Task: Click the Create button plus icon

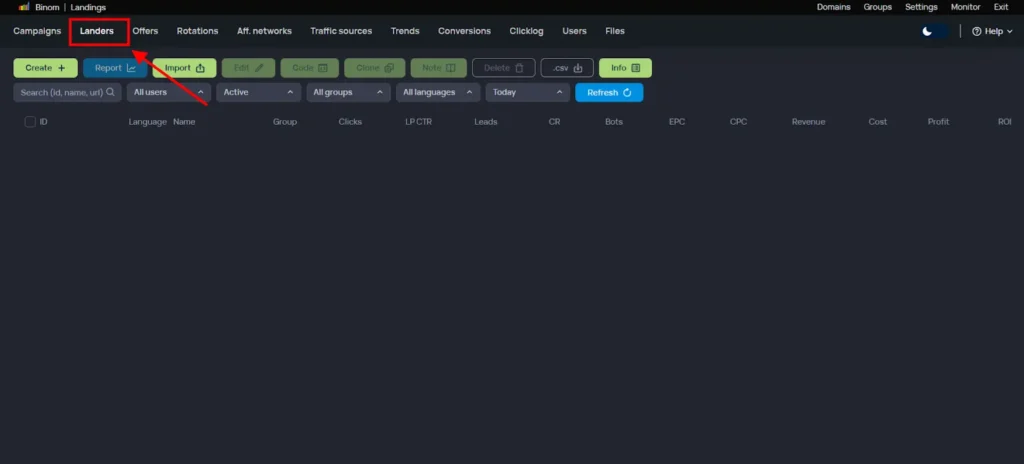Action: pyautogui.click(x=61, y=68)
